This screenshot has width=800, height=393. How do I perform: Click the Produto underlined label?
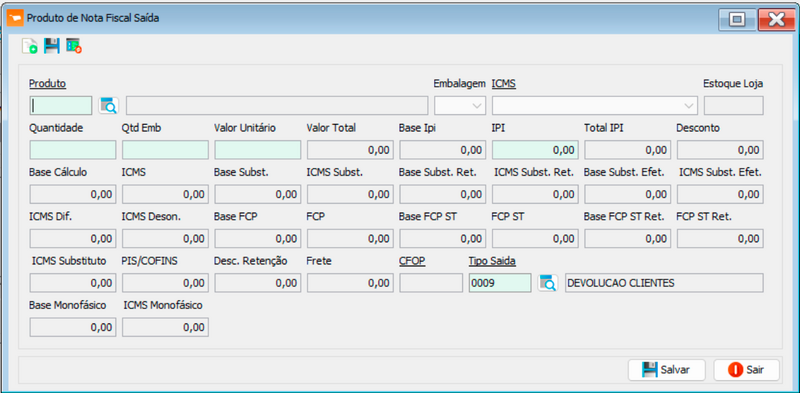tap(47, 83)
